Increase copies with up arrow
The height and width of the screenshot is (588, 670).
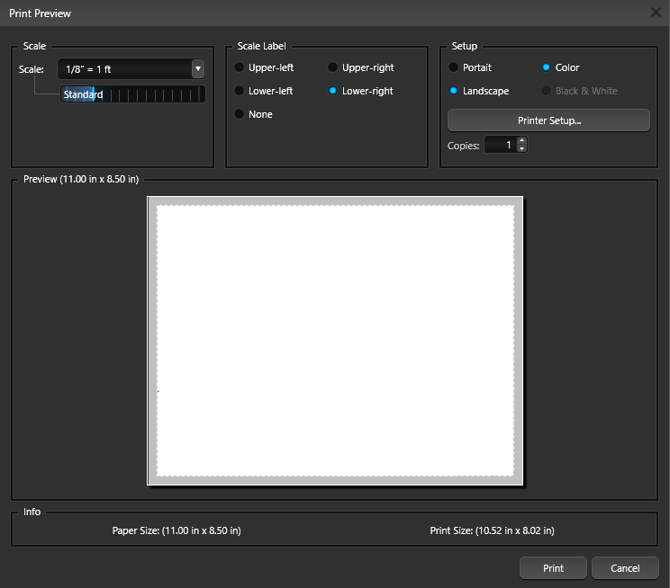[x=522, y=141]
